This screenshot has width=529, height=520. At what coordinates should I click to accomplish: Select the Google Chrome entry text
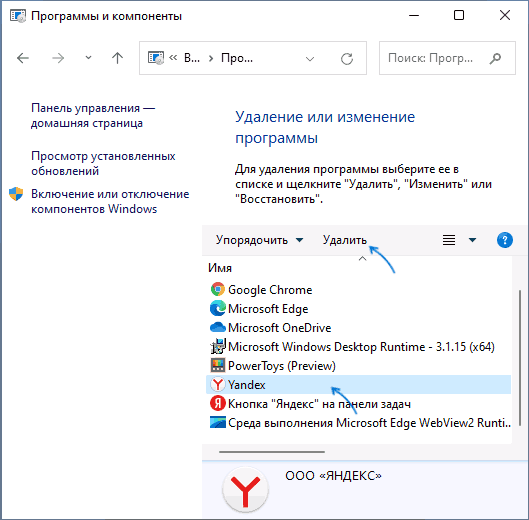tap(270, 290)
